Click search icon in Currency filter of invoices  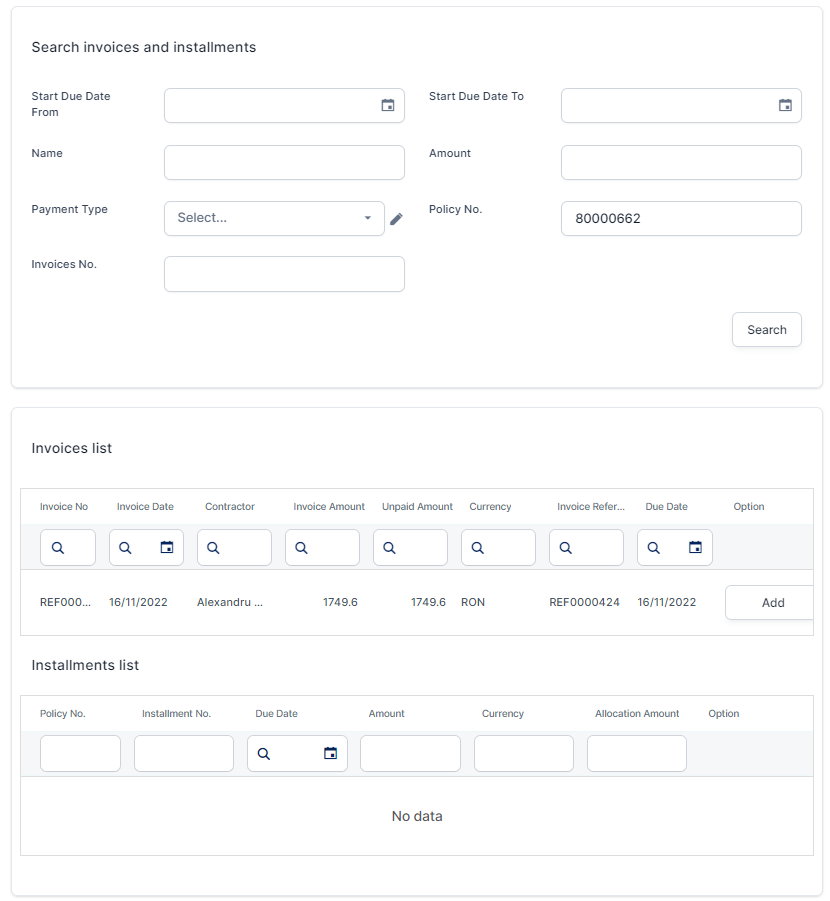point(478,548)
